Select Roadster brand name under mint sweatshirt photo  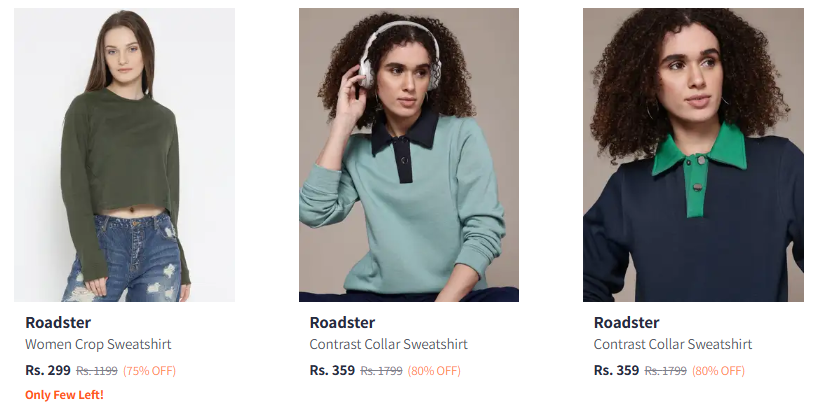click(342, 322)
